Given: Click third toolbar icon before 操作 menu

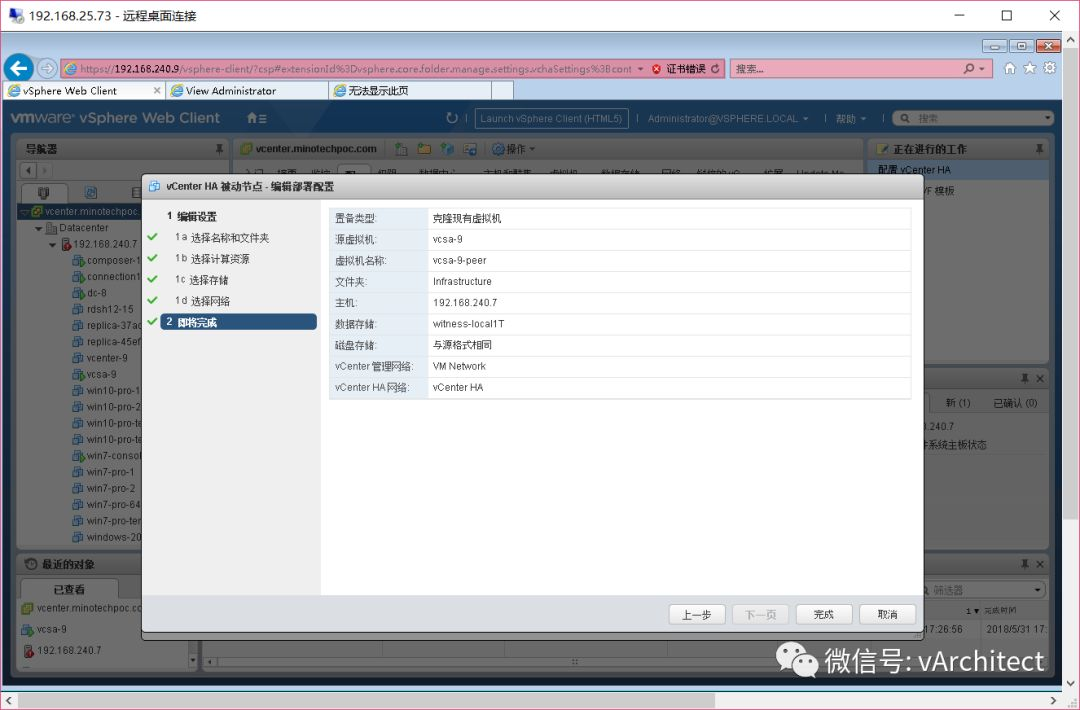Looking at the screenshot, I should pos(447,149).
